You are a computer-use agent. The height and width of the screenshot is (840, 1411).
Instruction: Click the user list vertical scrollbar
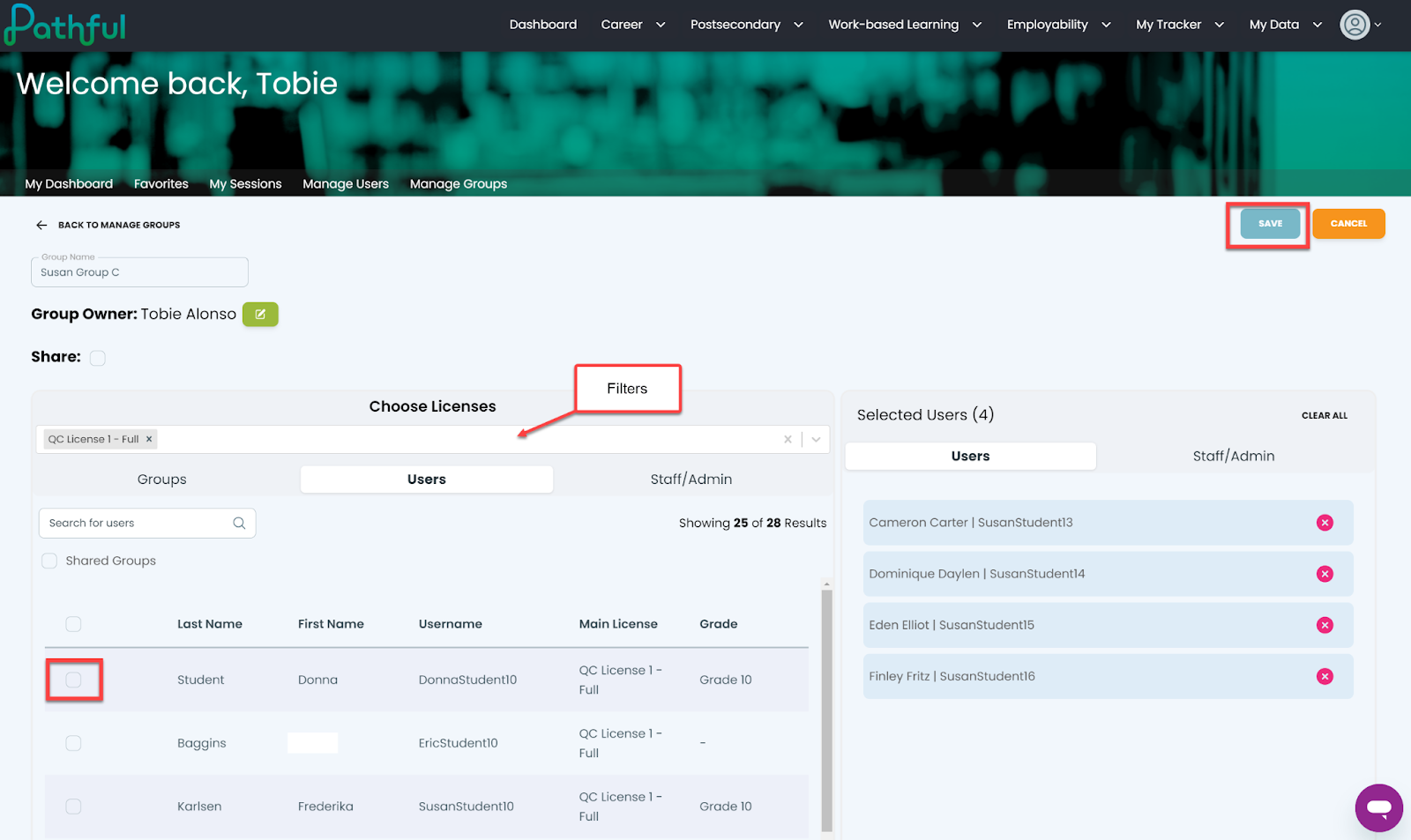coord(826,710)
